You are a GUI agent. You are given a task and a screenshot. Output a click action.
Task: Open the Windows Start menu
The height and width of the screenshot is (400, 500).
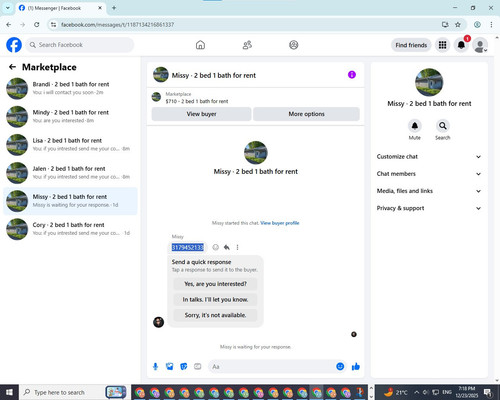[9, 392]
